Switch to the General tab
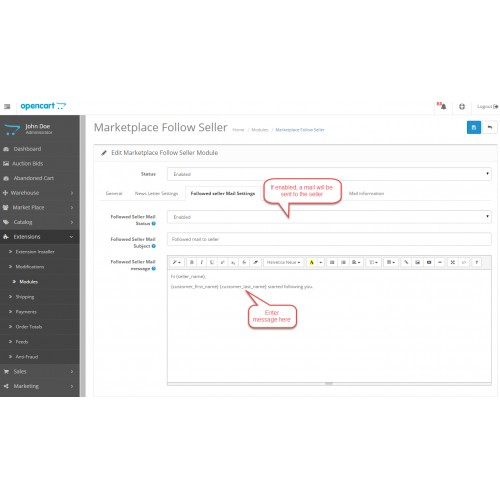The image size is (500, 500). [x=114, y=193]
